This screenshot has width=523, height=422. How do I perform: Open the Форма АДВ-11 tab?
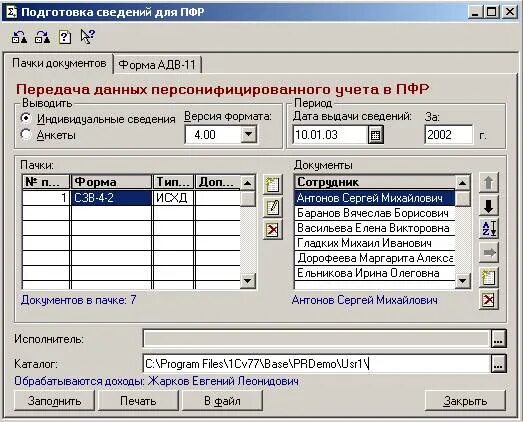157,64
